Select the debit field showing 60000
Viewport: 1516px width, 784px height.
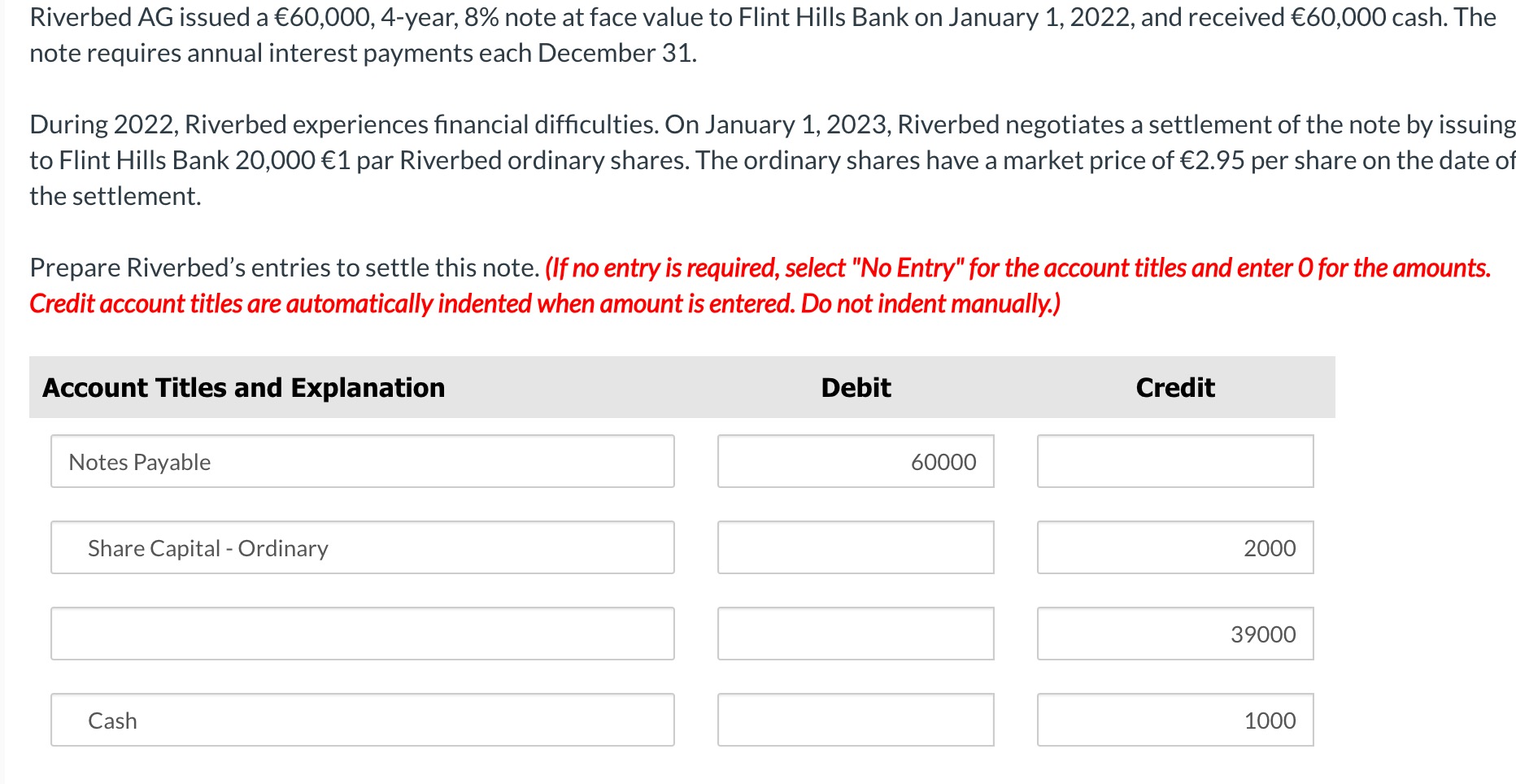point(855,461)
